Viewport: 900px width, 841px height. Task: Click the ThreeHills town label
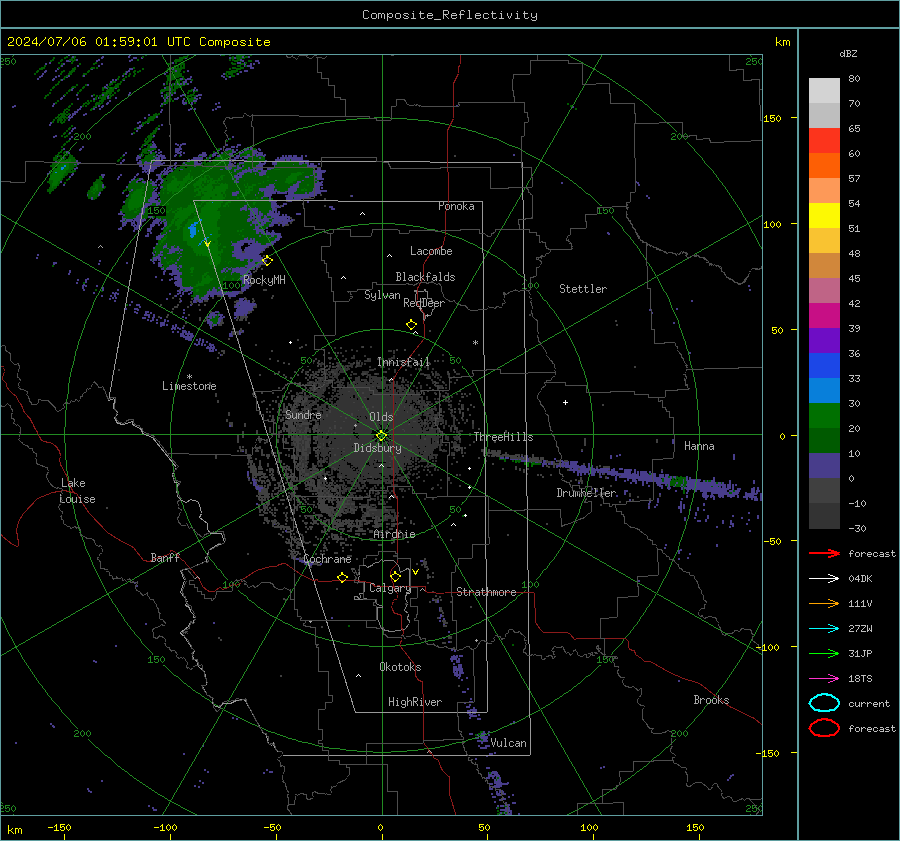click(x=503, y=437)
